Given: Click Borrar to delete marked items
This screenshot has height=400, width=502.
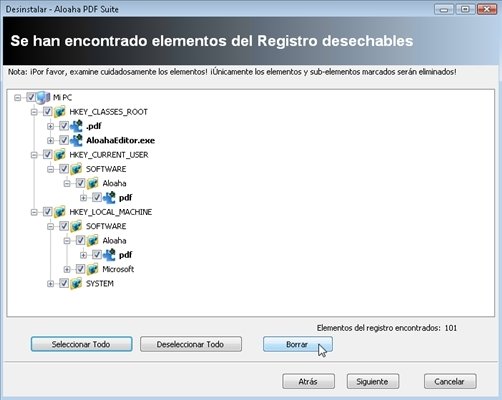Looking at the screenshot, I should 298,344.
